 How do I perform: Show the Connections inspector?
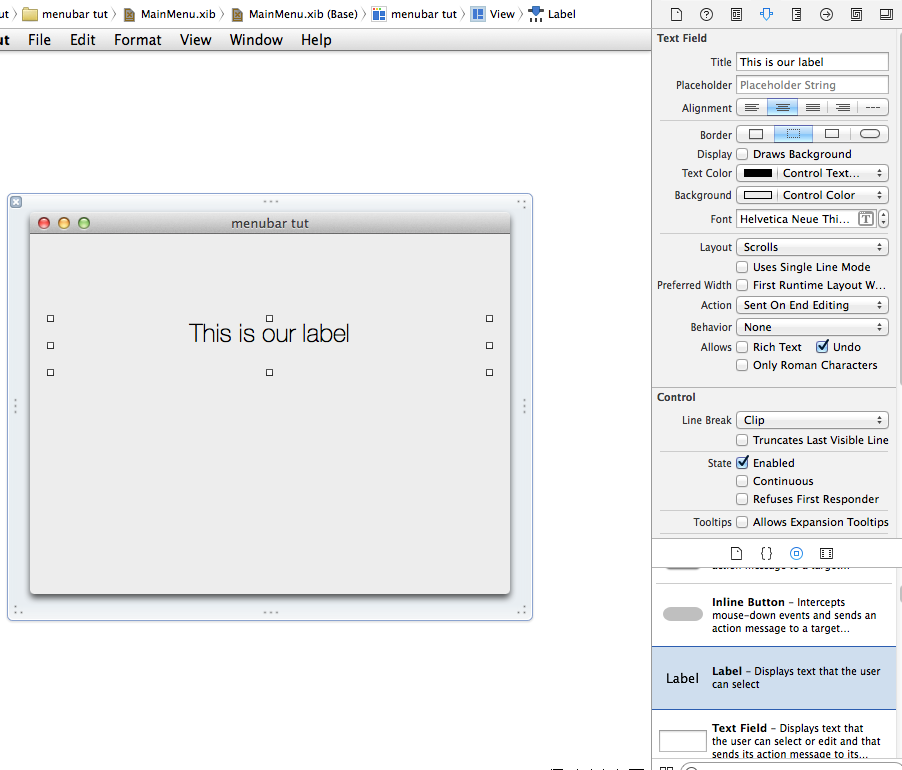click(x=826, y=15)
